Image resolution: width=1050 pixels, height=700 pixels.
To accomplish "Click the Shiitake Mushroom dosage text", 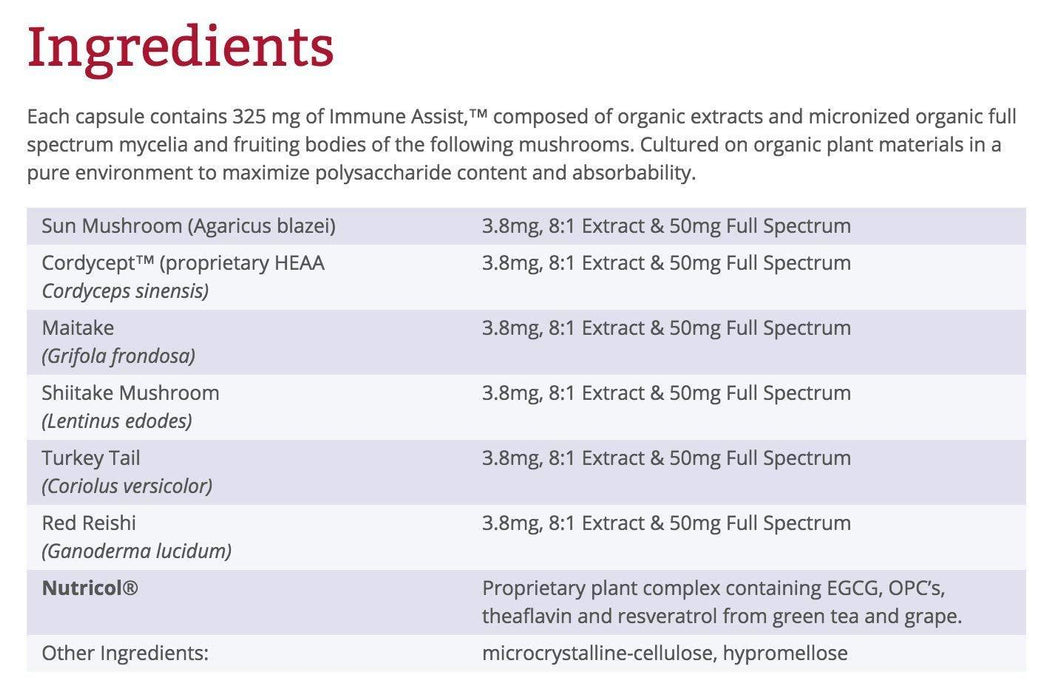I will point(666,393).
